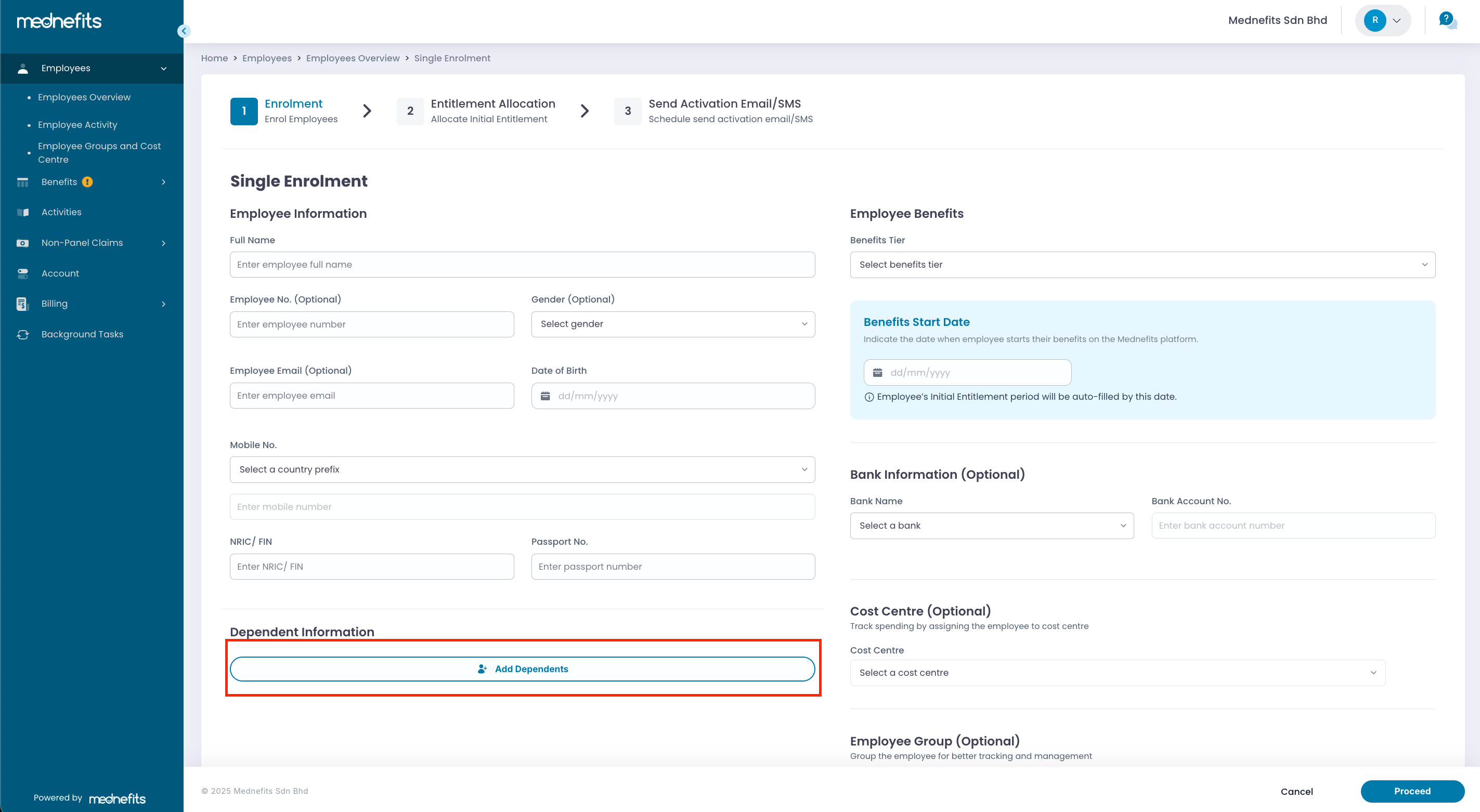This screenshot has height=812, width=1480.
Task: Click the Add Dependents button
Action: [522, 669]
